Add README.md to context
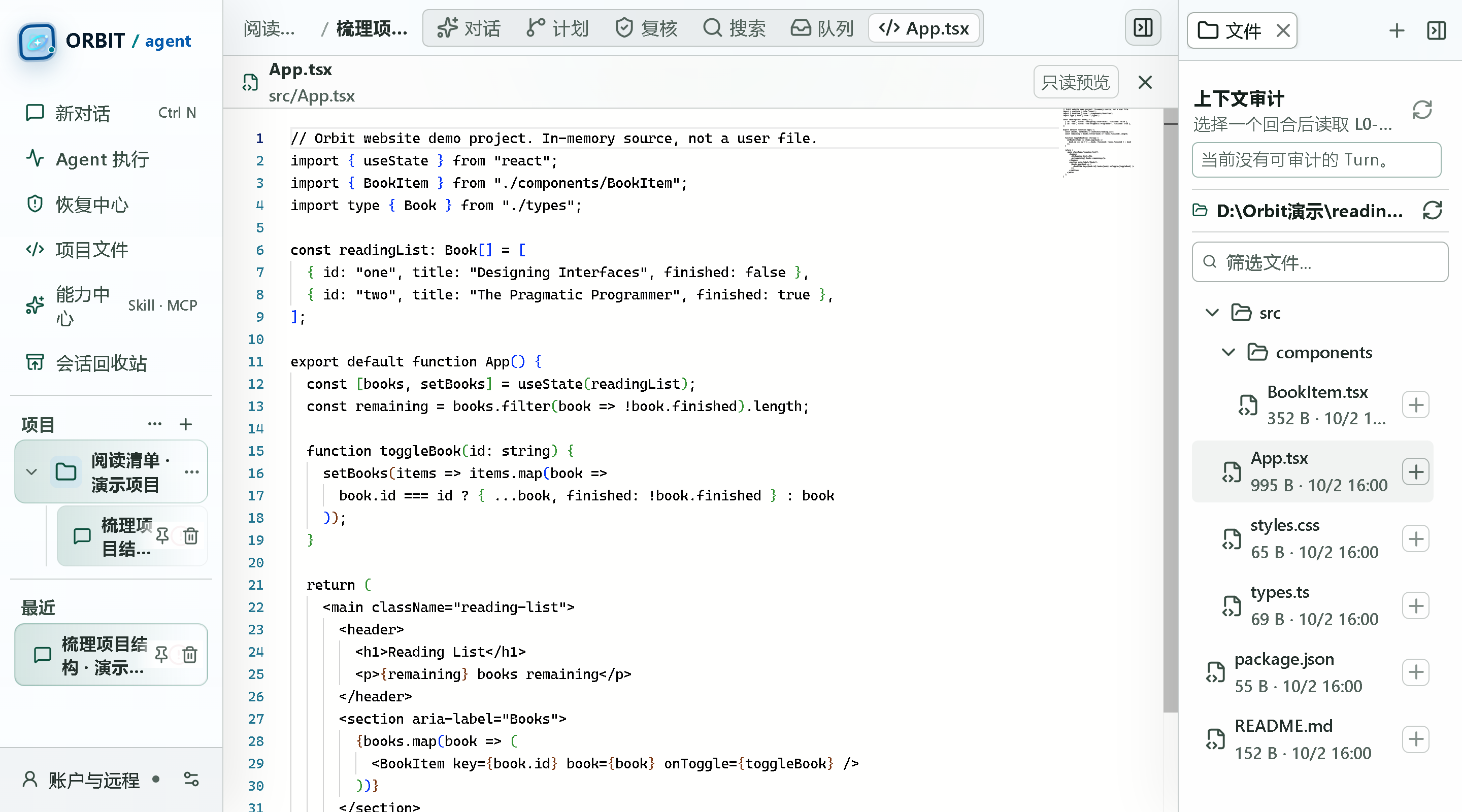 tap(1415, 739)
